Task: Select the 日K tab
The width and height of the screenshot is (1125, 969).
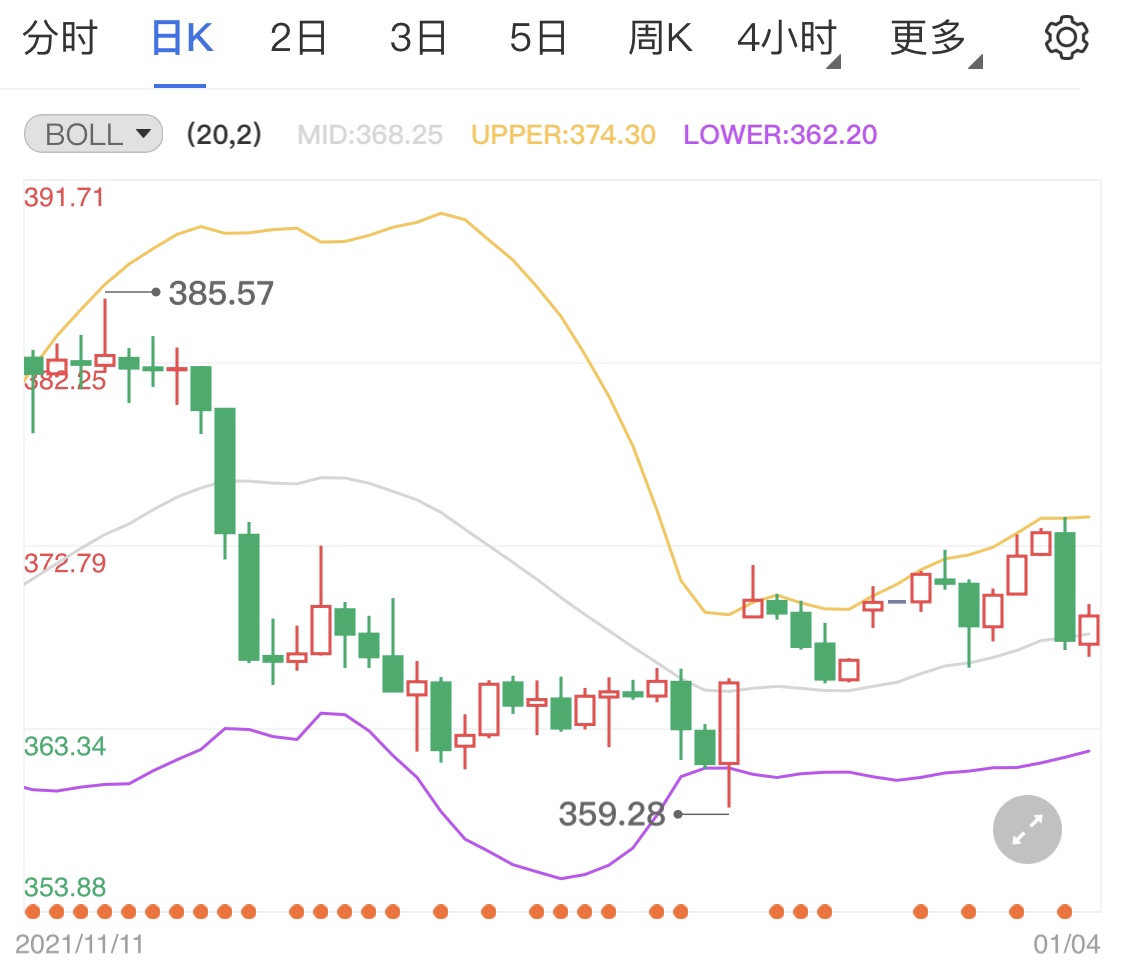Action: pos(182,38)
